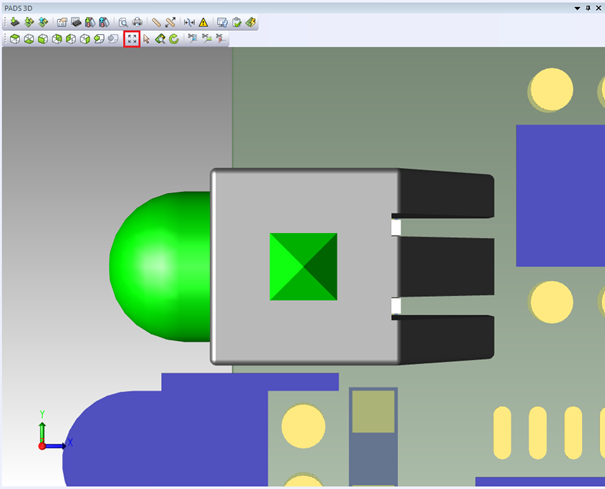
Task: Open print preview magnifier page icon
Action: pyautogui.click(x=123, y=22)
